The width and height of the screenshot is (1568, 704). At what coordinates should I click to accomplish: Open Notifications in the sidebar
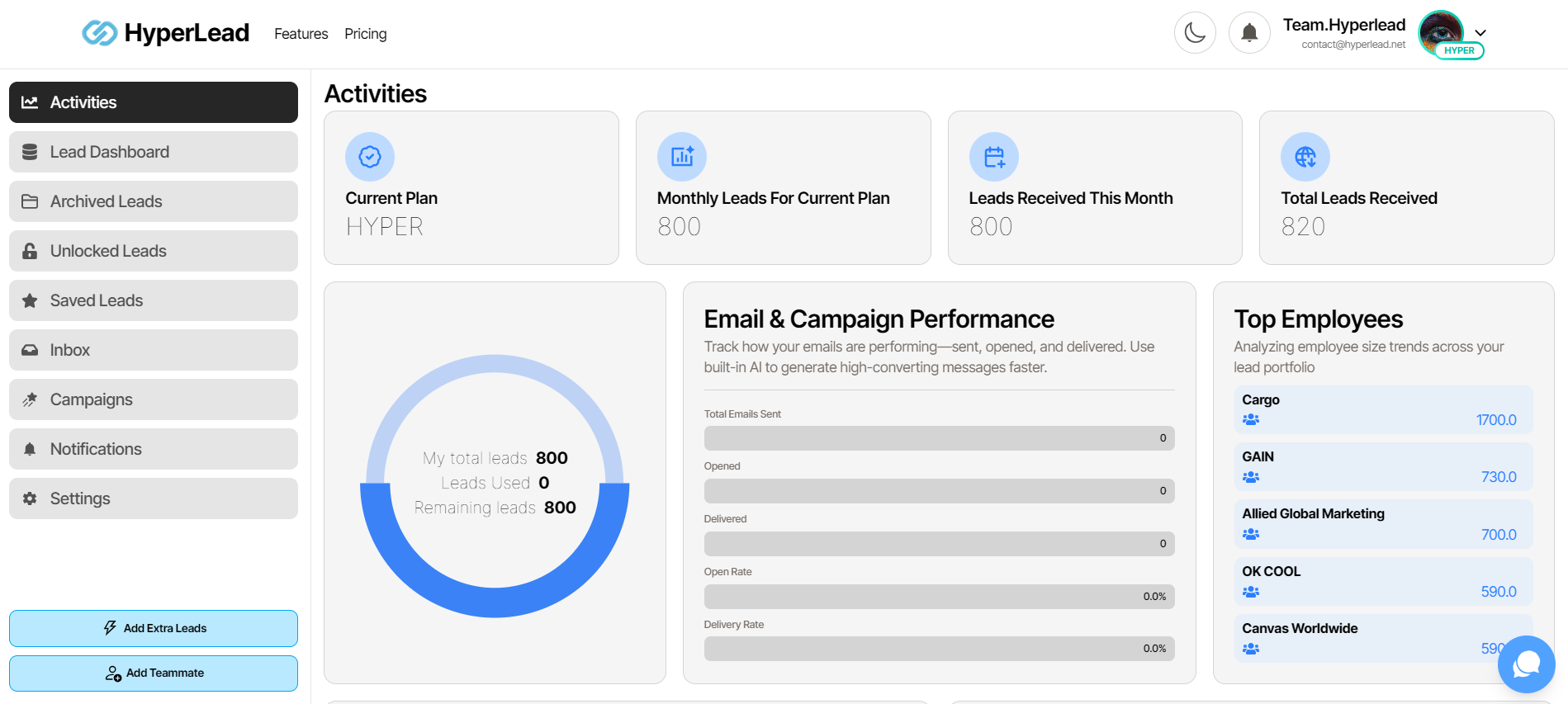click(154, 449)
